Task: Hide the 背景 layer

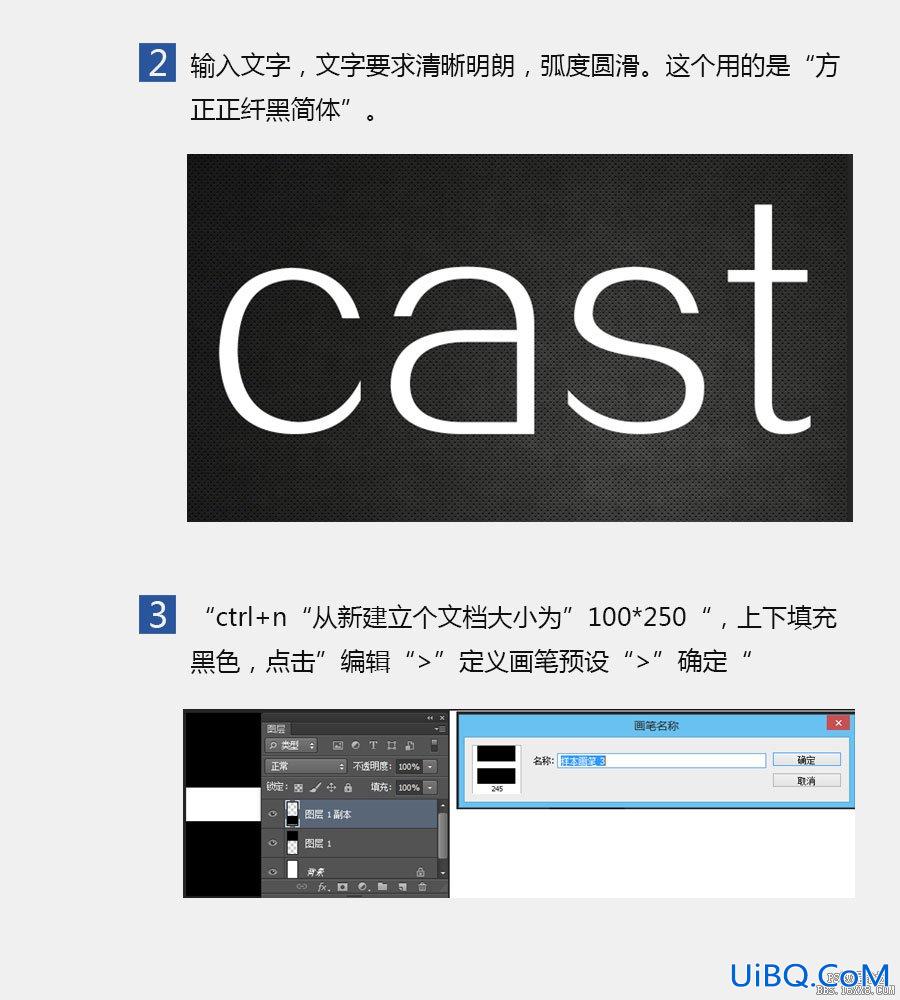Action: point(273,871)
